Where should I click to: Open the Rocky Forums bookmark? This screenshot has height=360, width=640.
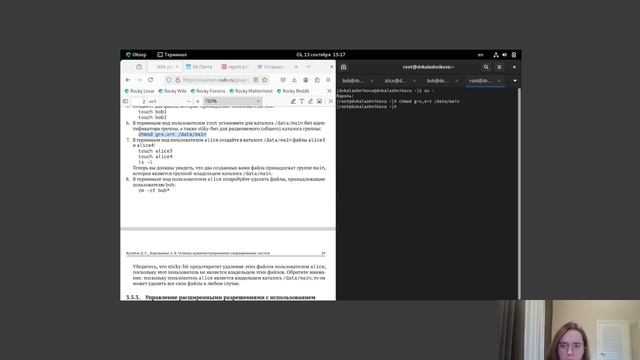pyautogui.click(x=208, y=91)
